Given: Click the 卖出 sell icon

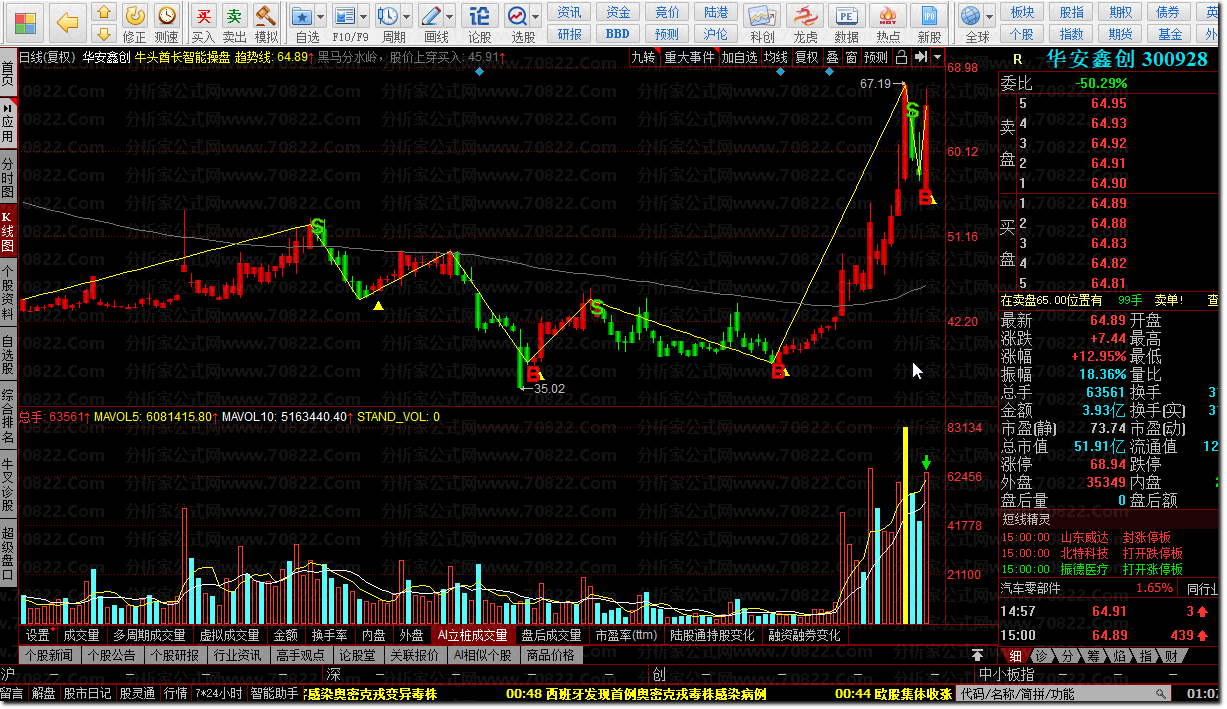Looking at the screenshot, I should click(234, 23).
